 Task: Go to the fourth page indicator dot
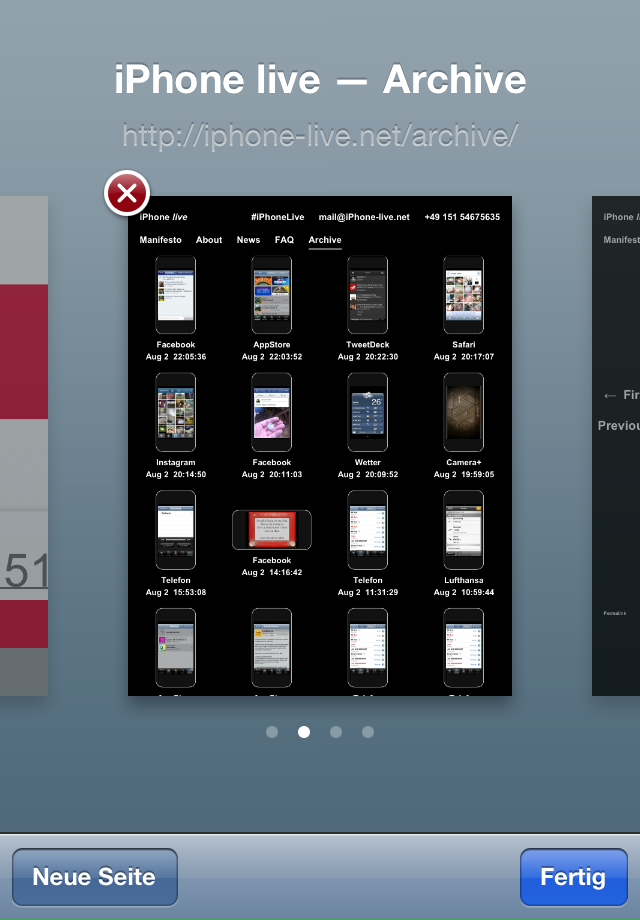[368, 732]
